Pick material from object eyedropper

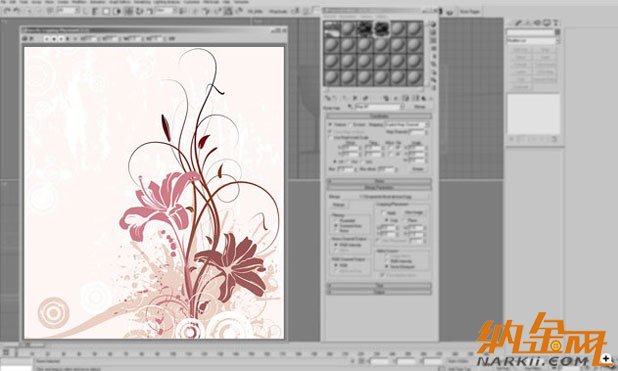coord(350,107)
